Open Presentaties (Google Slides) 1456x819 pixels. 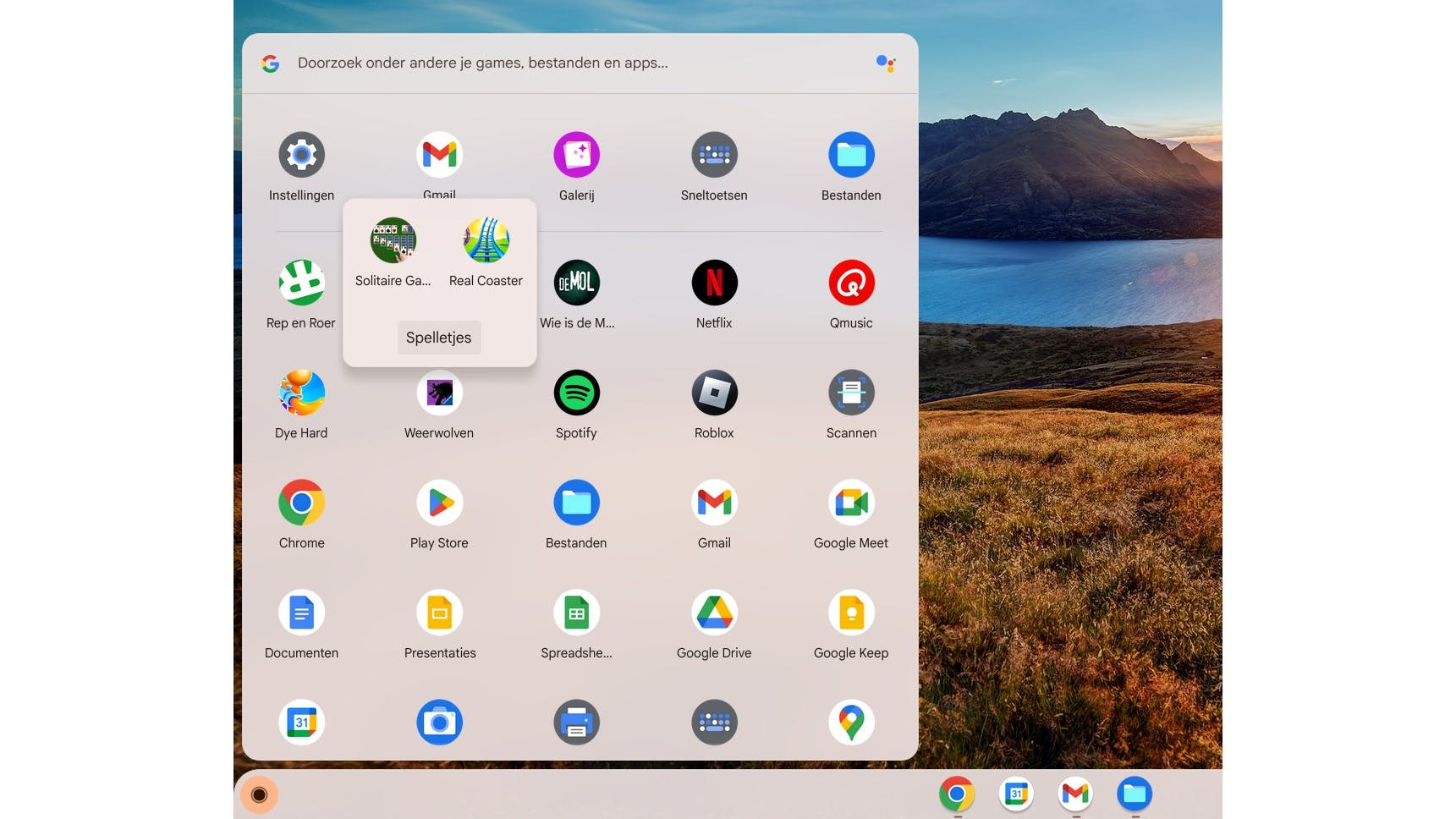tap(439, 613)
